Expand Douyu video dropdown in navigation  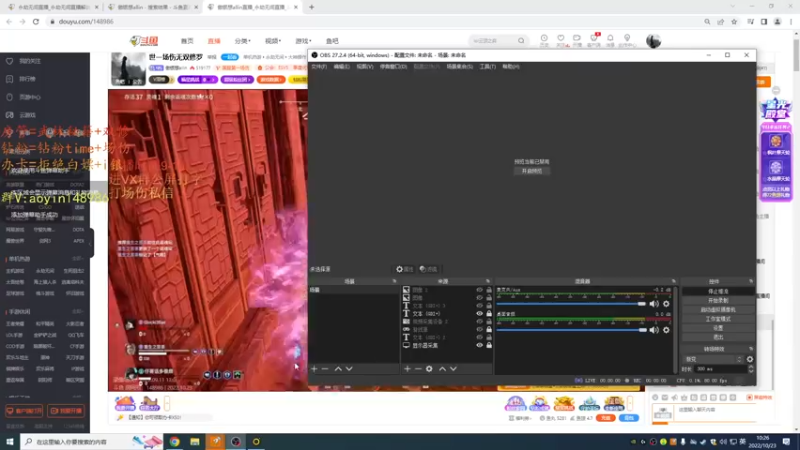tap(272, 41)
